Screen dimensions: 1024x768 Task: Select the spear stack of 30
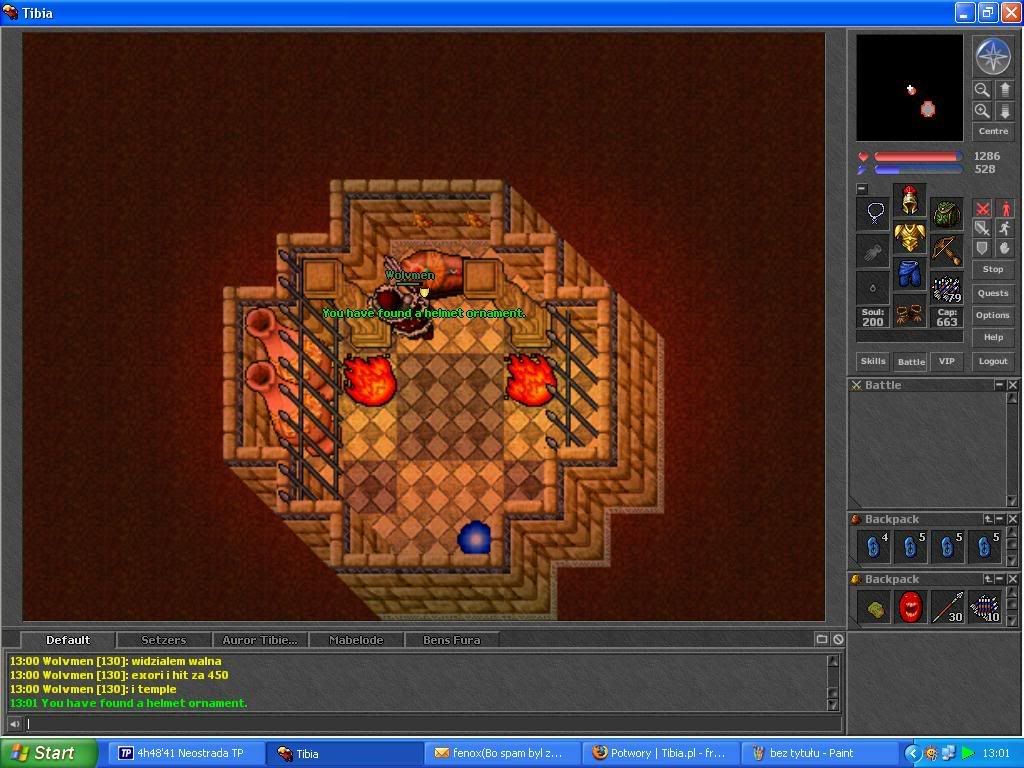948,607
